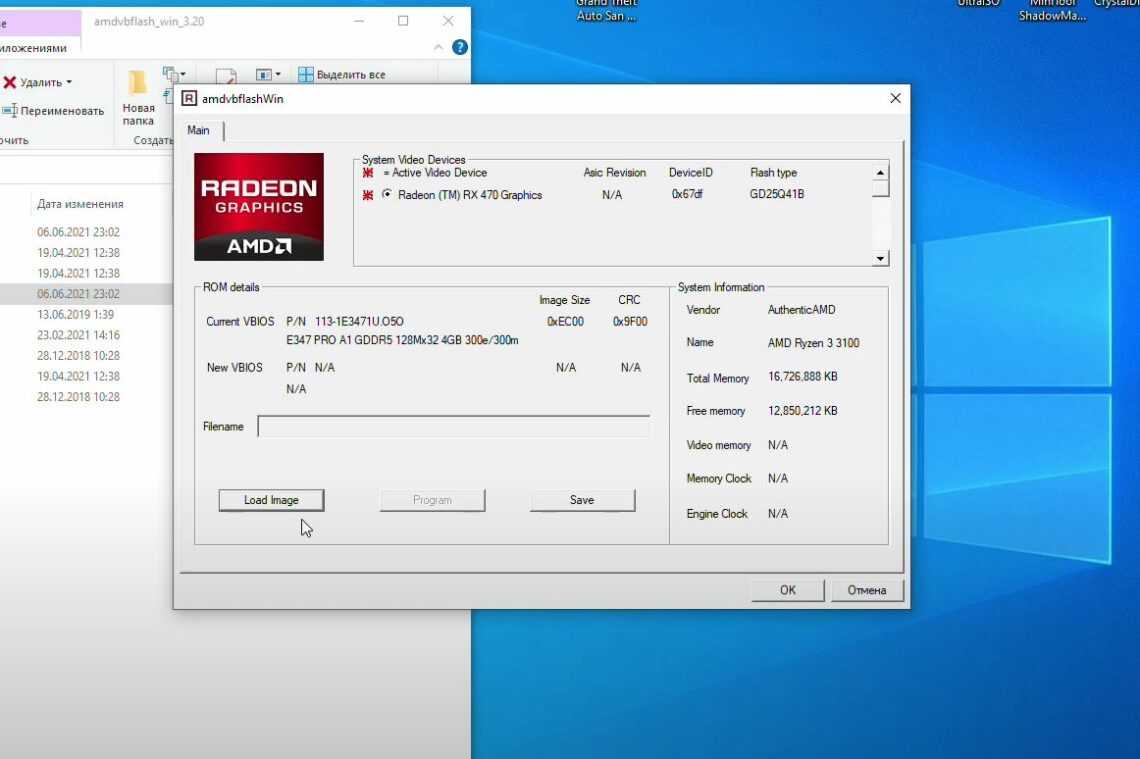Maximize the amdvbflash_win_3.20 Explorer window
This screenshot has height=759, width=1140.
[x=403, y=21]
